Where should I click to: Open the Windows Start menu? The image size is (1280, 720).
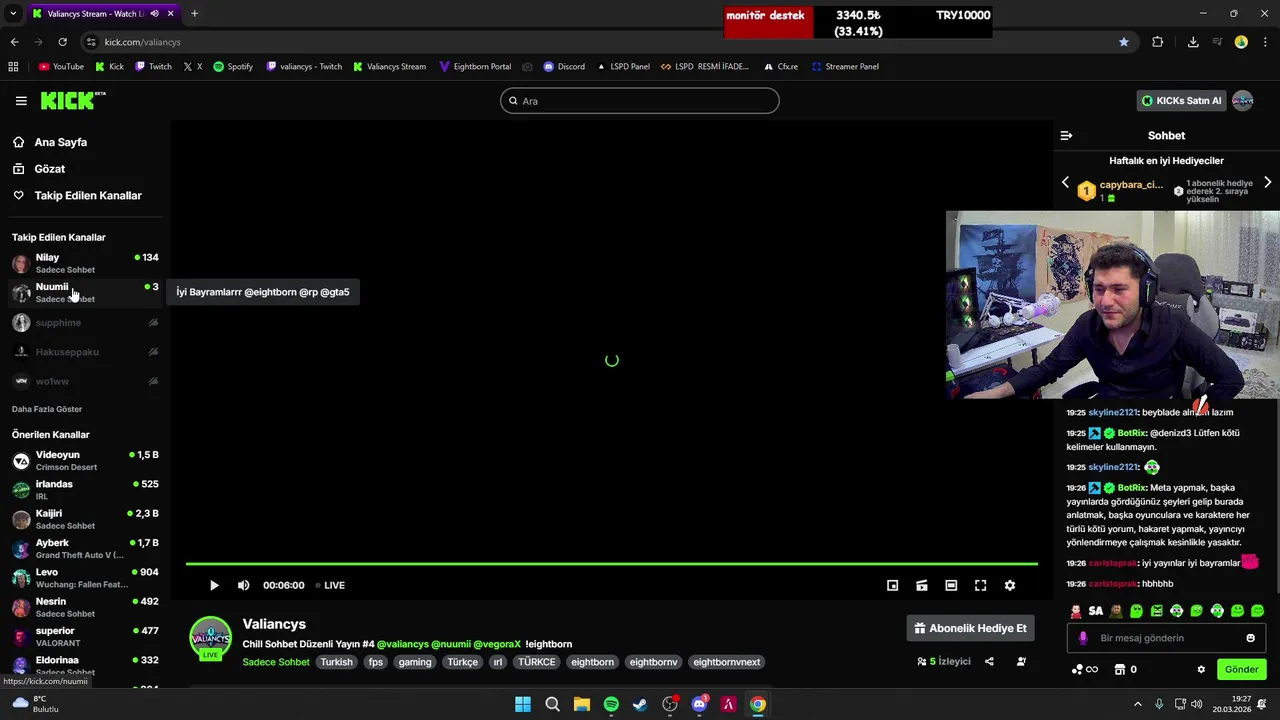click(523, 704)
